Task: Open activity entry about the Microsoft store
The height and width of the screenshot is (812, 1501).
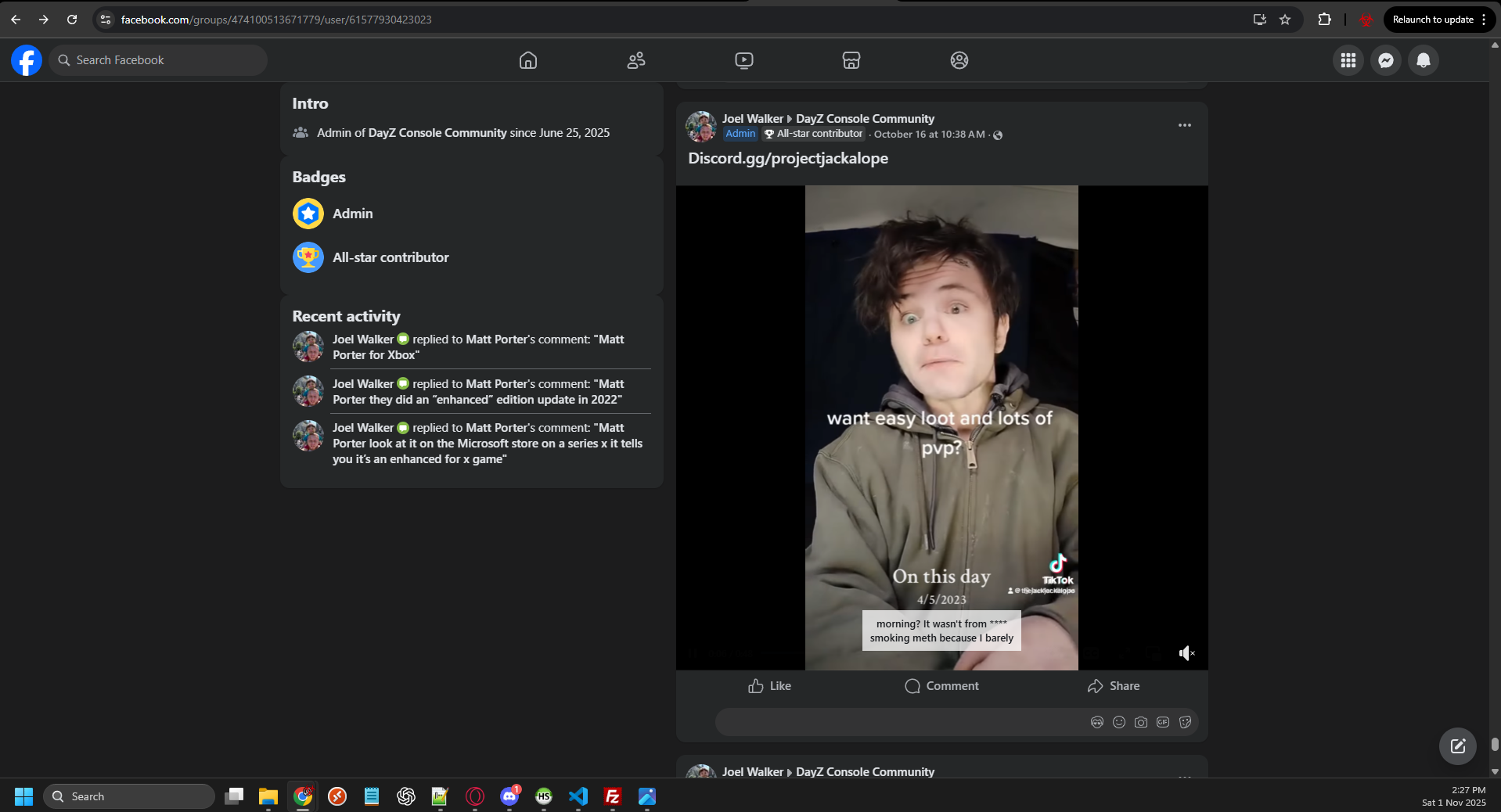Action: 471,443
